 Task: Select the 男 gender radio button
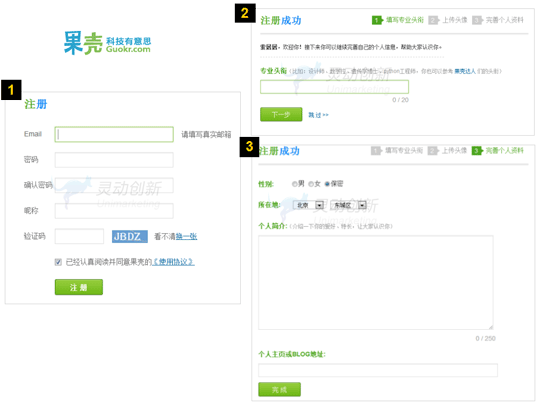(x=294, y=184)
